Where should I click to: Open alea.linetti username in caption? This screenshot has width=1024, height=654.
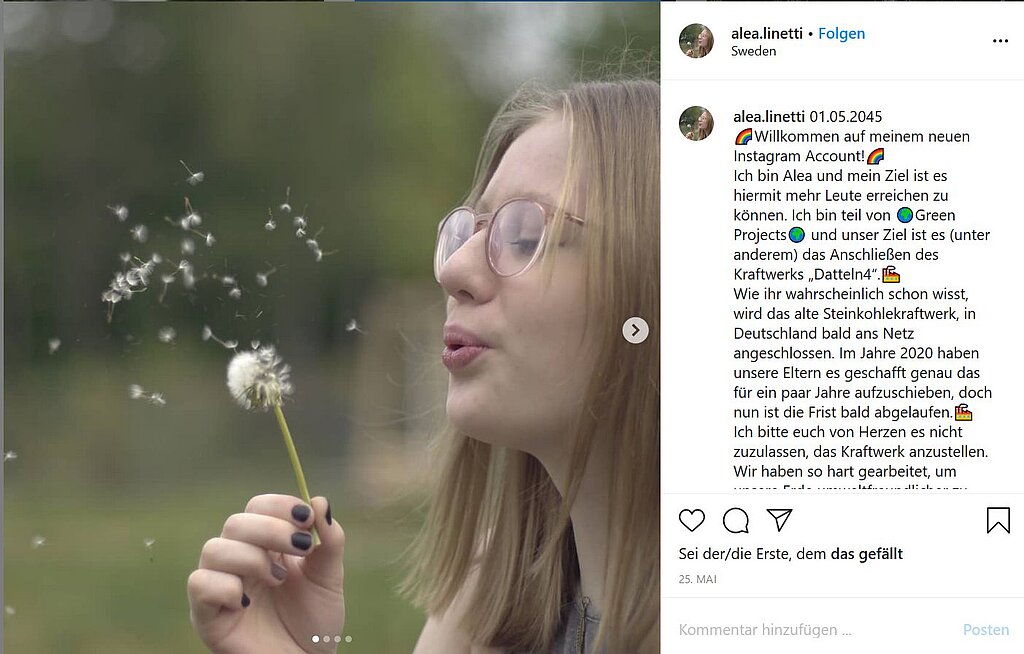[769, 117]
